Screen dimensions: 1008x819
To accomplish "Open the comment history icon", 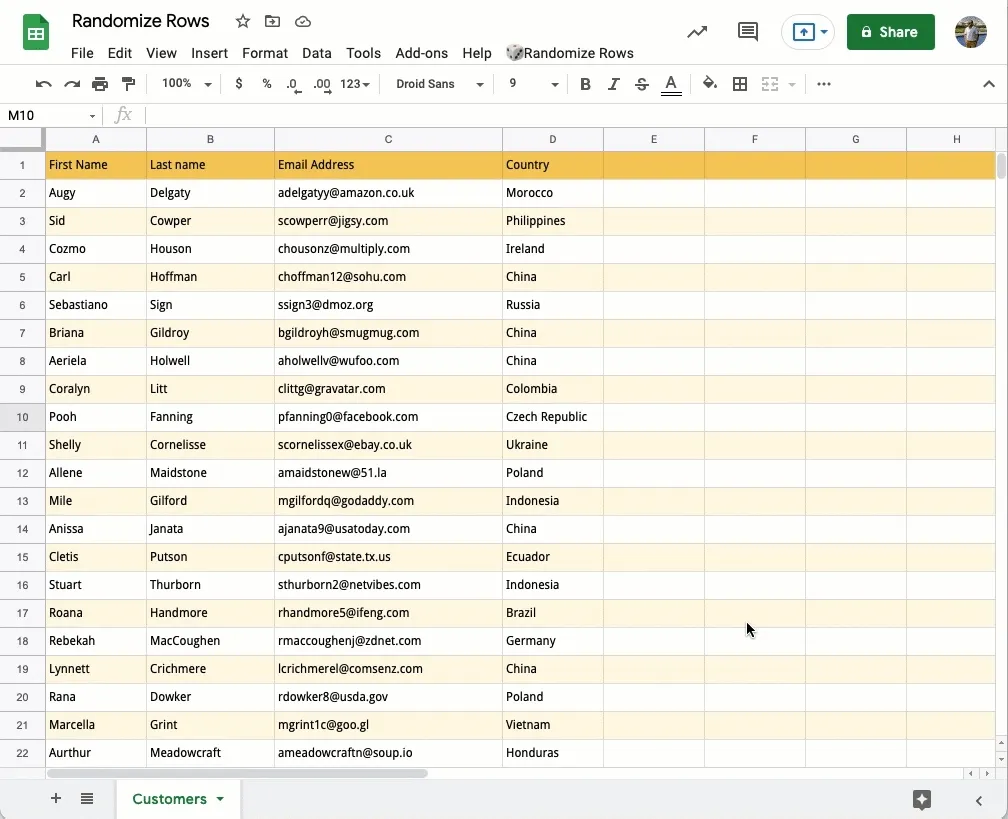I will pos(748,31).
